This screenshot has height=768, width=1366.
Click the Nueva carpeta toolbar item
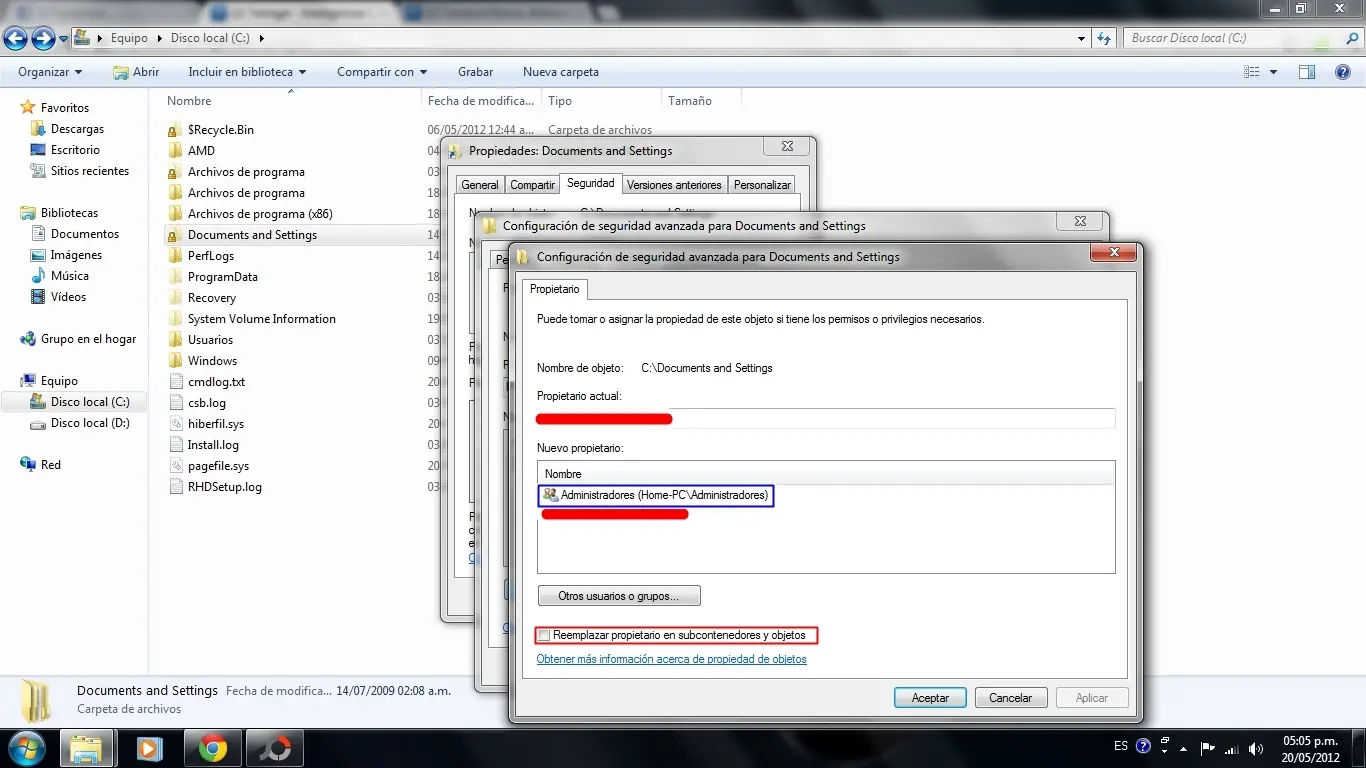(x=560, y=72)
